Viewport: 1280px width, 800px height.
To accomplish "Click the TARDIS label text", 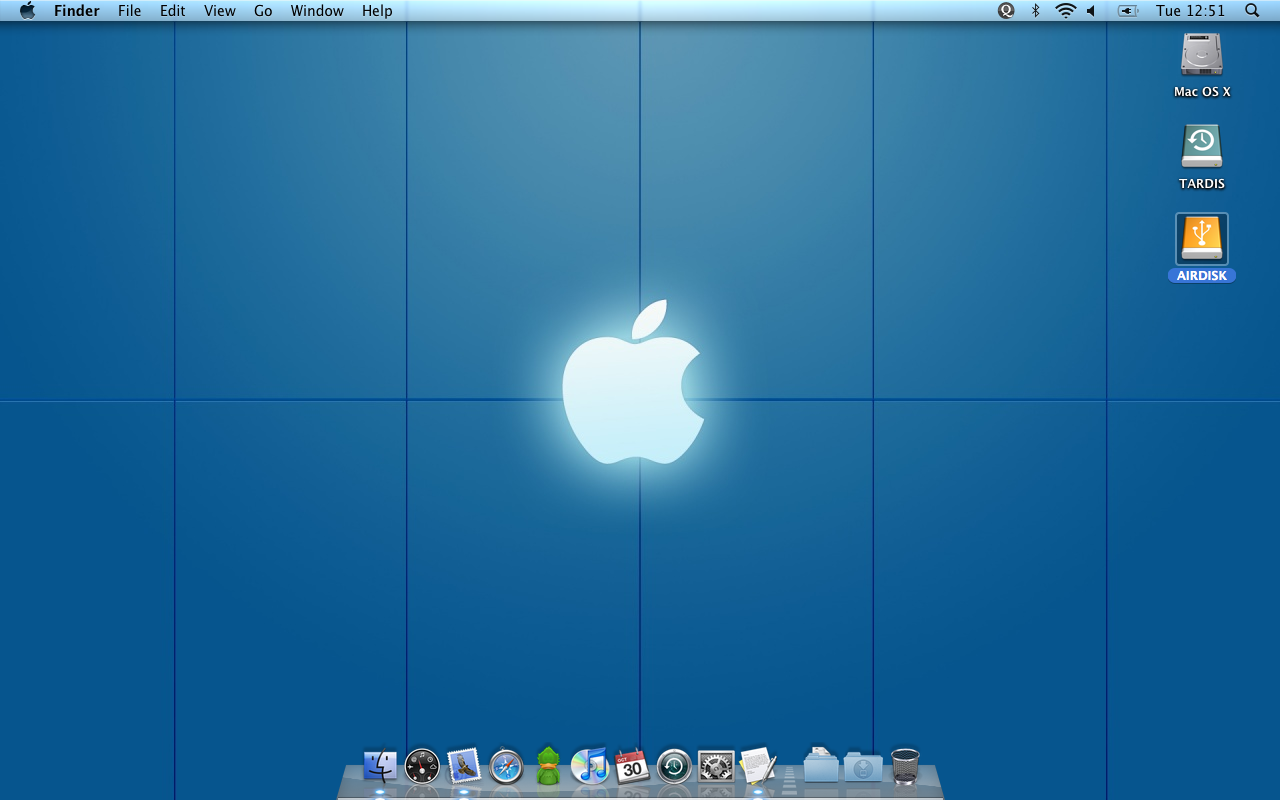I will pyautogui.click(x=1202, y=184).
